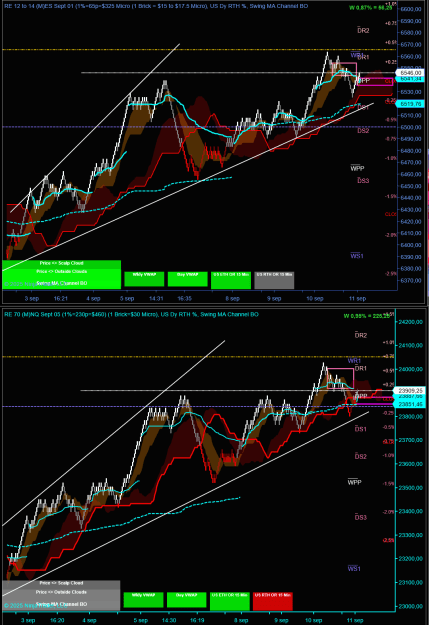Select the DR2 pivot label on ES chart

point(363,30)
